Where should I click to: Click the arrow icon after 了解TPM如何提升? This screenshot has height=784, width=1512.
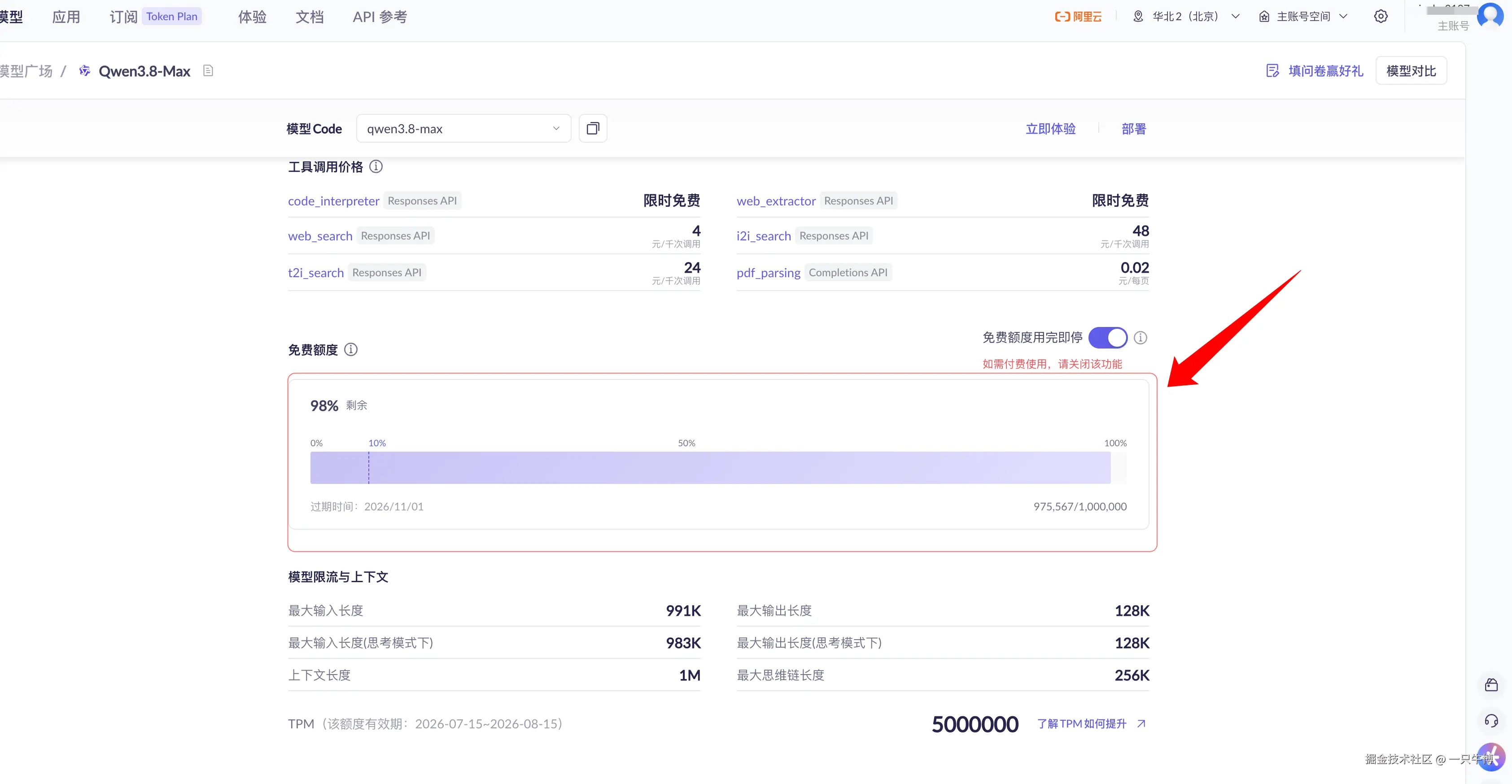coord(1141,723)
